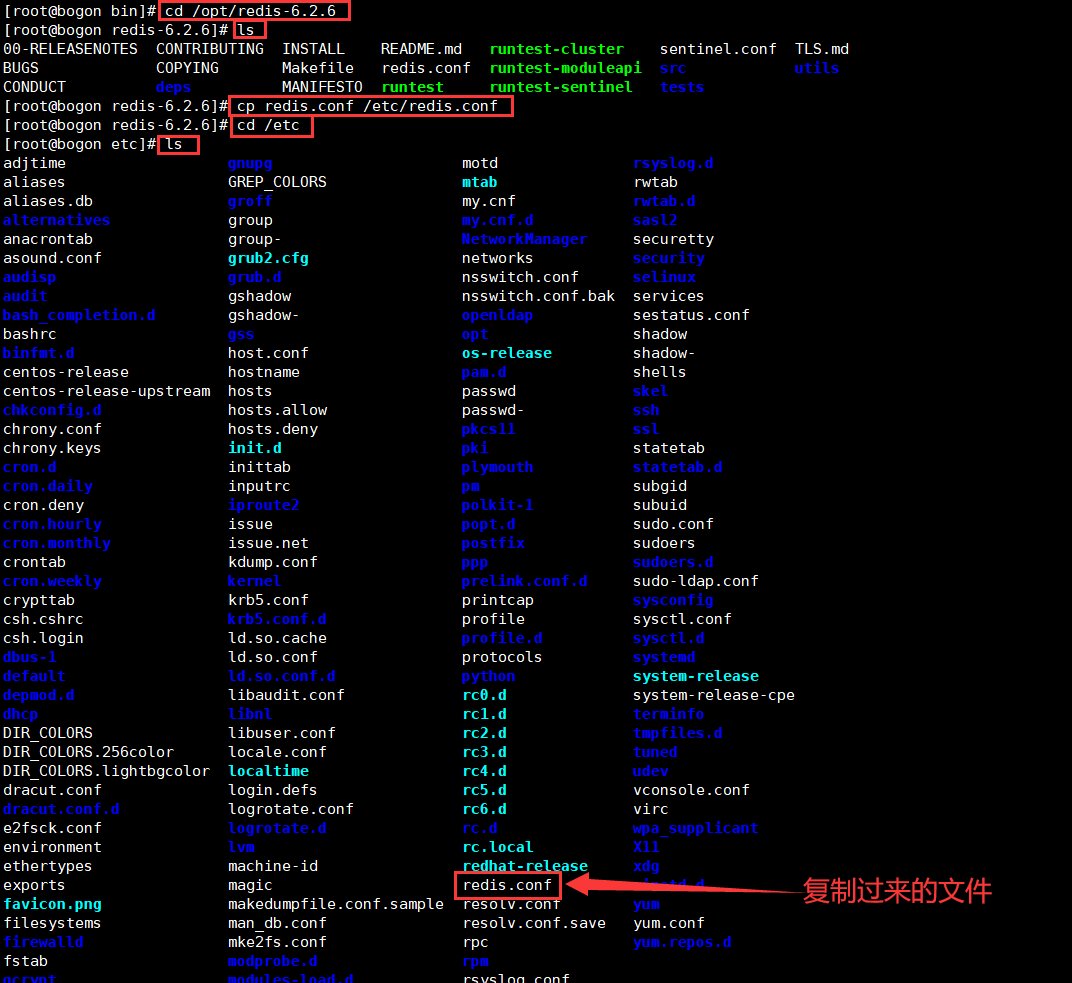Click the 'cd /etc' command text

268,125
